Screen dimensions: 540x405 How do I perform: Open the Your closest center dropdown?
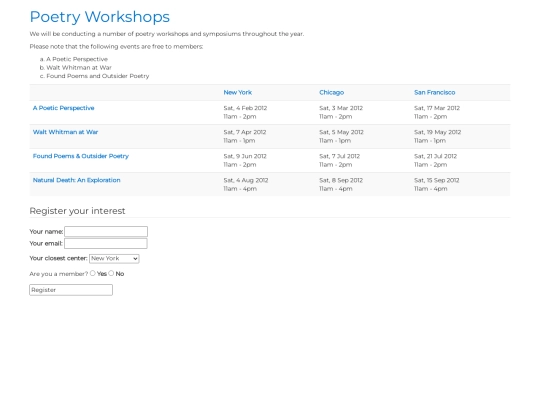click(114, 259)
